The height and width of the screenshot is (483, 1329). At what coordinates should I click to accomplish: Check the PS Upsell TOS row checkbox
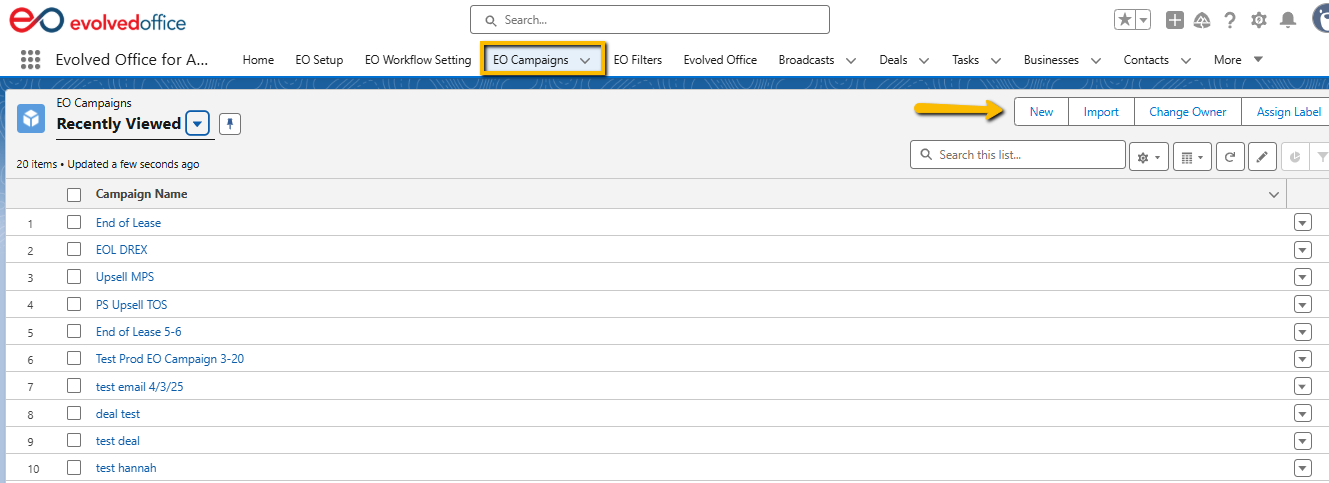tap(74, 304)
